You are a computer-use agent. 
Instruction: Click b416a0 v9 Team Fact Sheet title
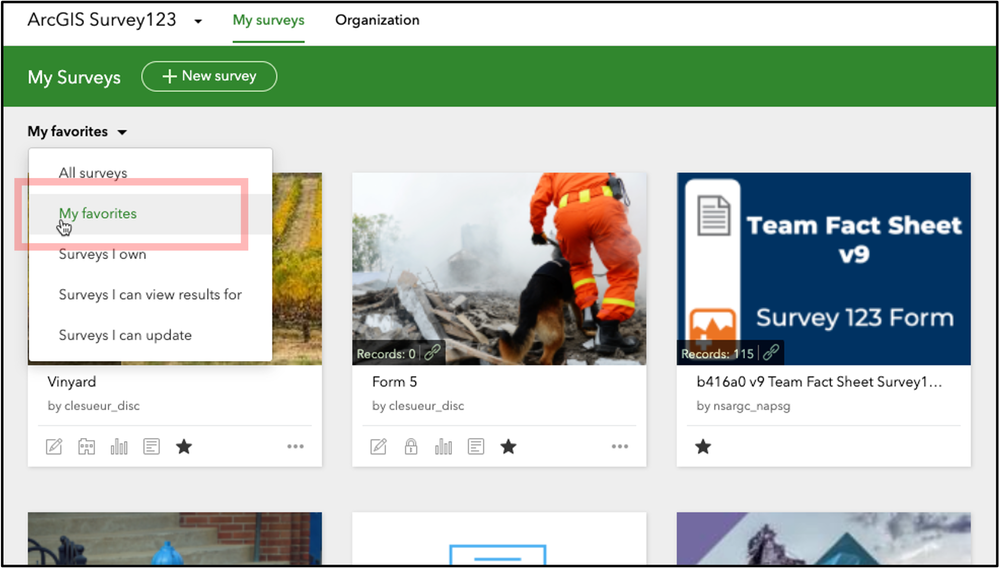819,382
